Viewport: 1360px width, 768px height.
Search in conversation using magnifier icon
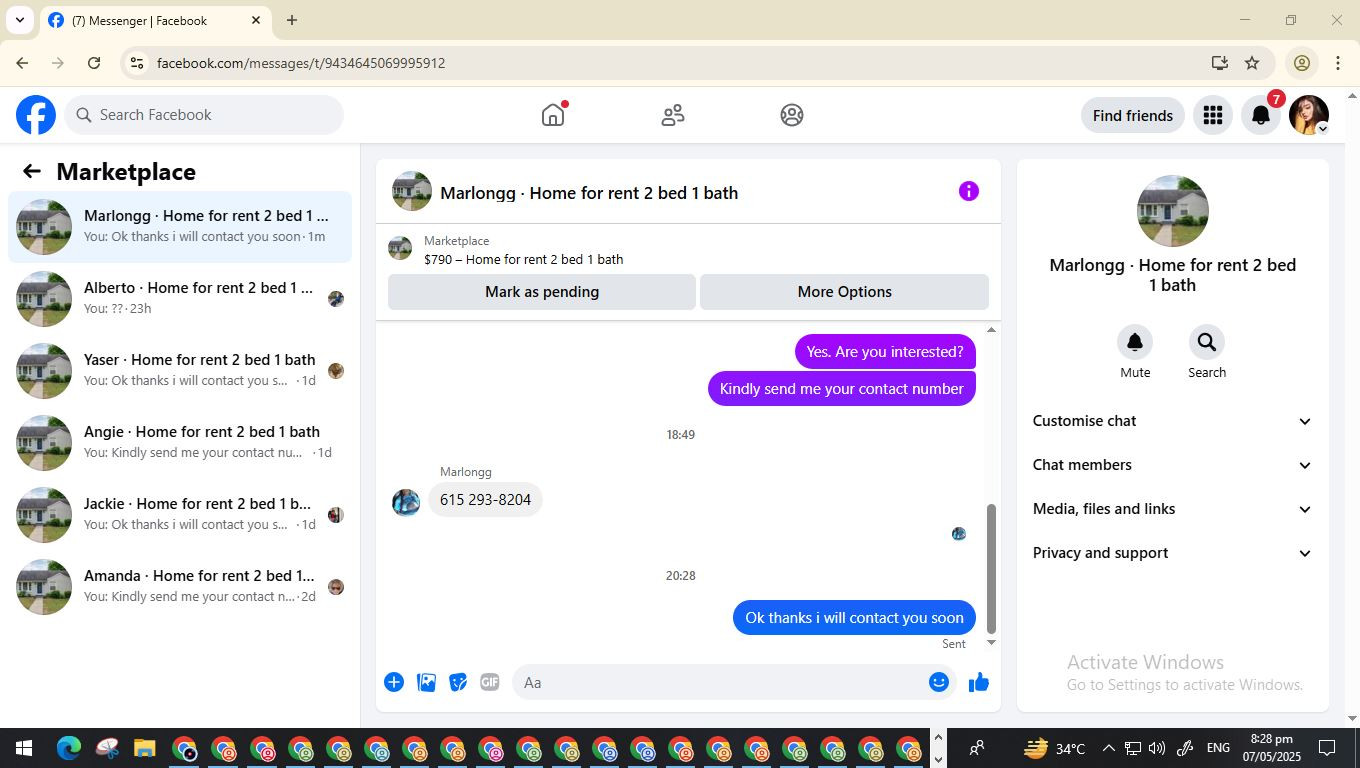pos(1207,342)
